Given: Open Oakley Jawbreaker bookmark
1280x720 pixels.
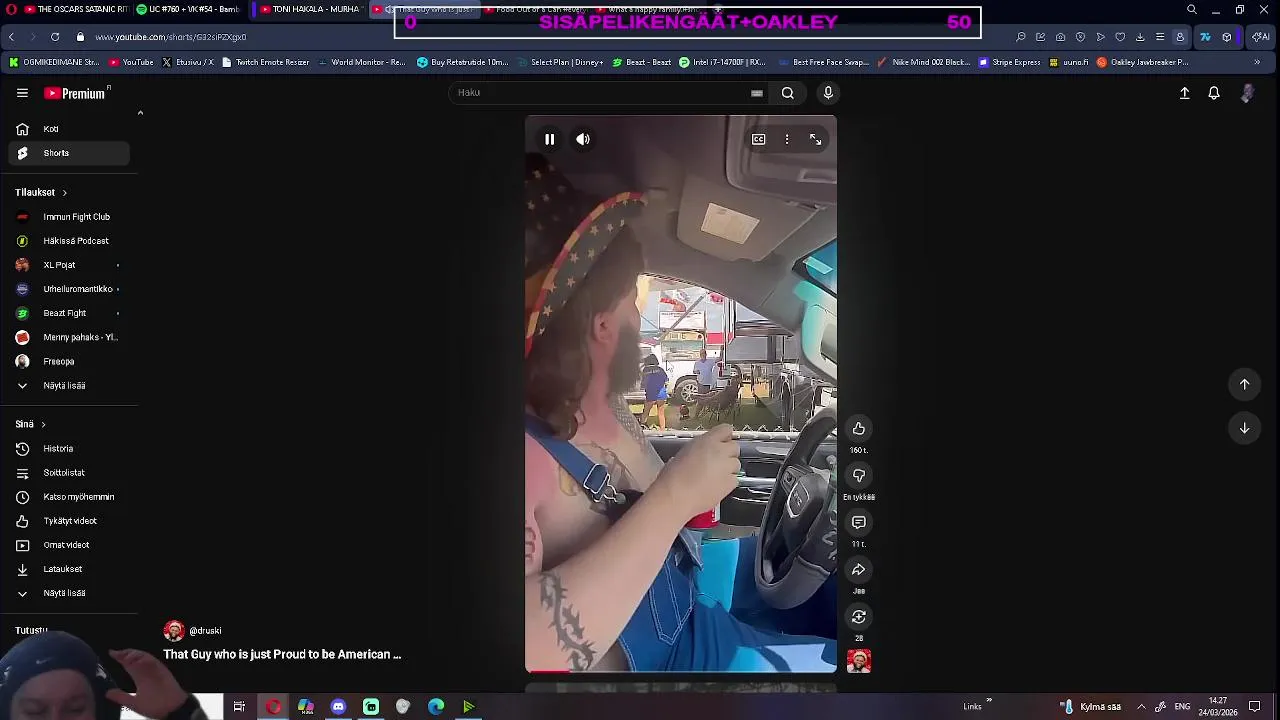Looking at the screenshot, I should pyautogui.click(x=1143, y=62).
